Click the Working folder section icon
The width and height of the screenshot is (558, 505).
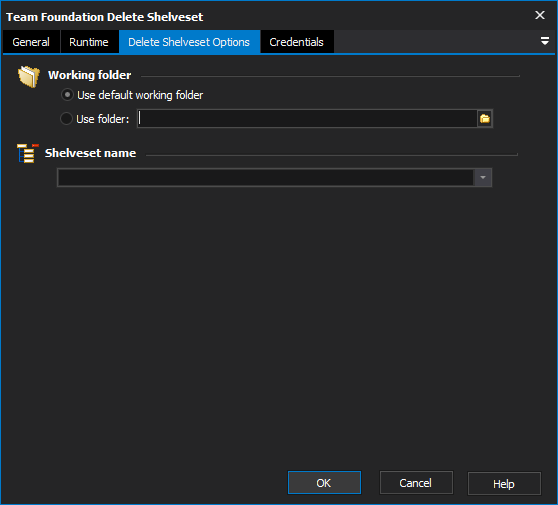(29, 77)
